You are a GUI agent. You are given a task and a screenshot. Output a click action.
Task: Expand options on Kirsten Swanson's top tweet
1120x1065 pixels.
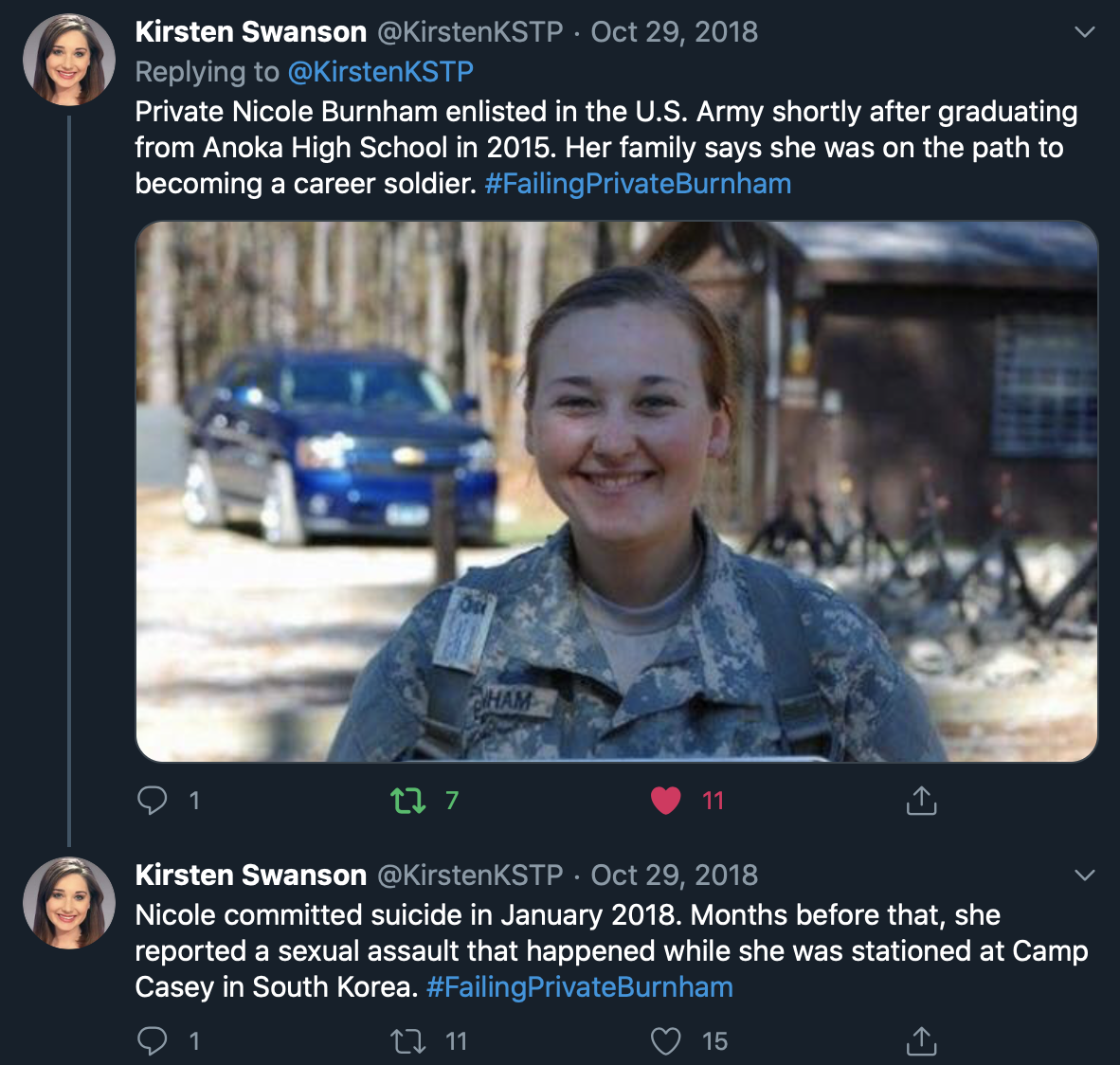1084,31
